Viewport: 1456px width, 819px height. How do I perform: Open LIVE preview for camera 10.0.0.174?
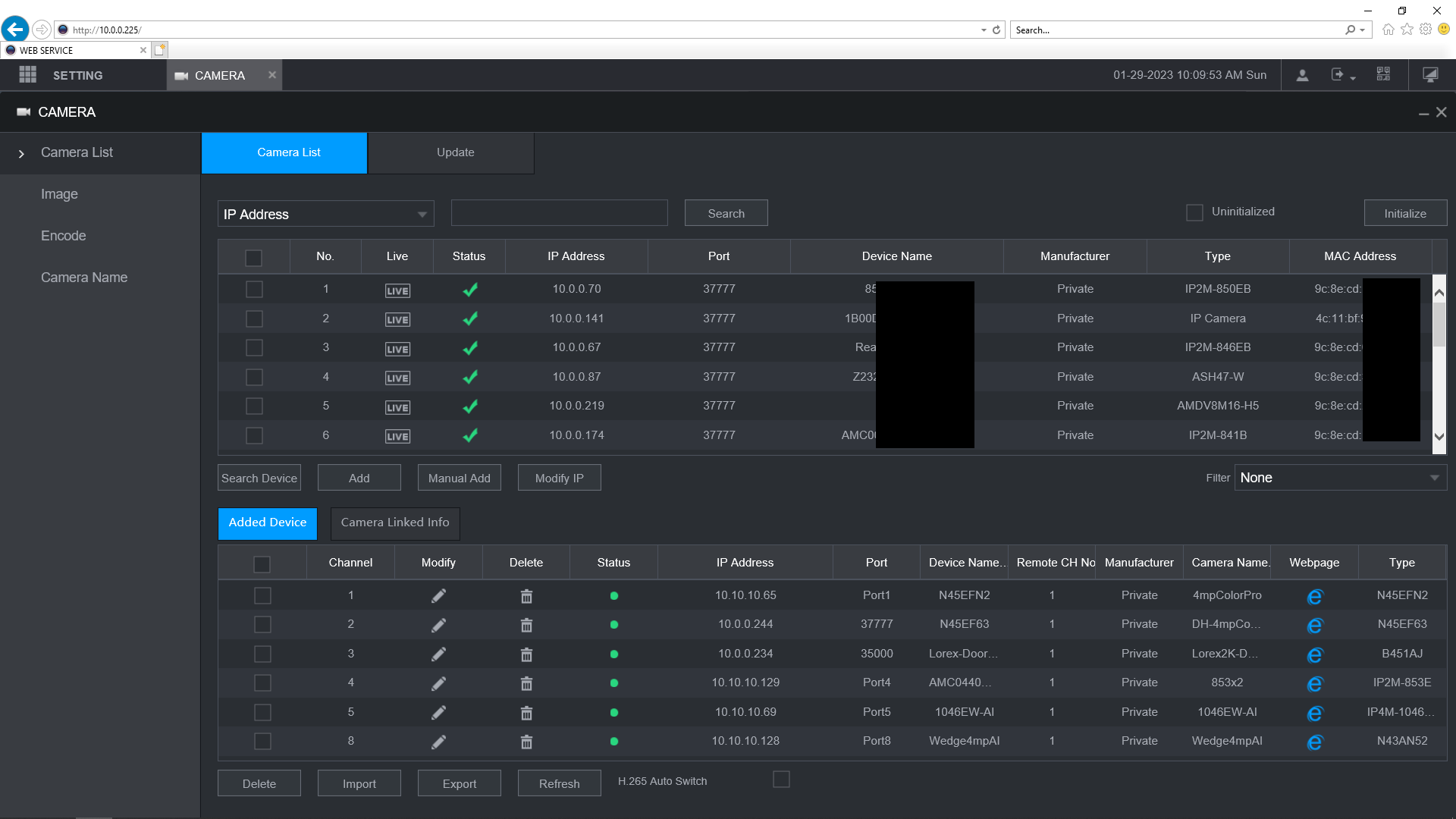click(x=397, y=436)
